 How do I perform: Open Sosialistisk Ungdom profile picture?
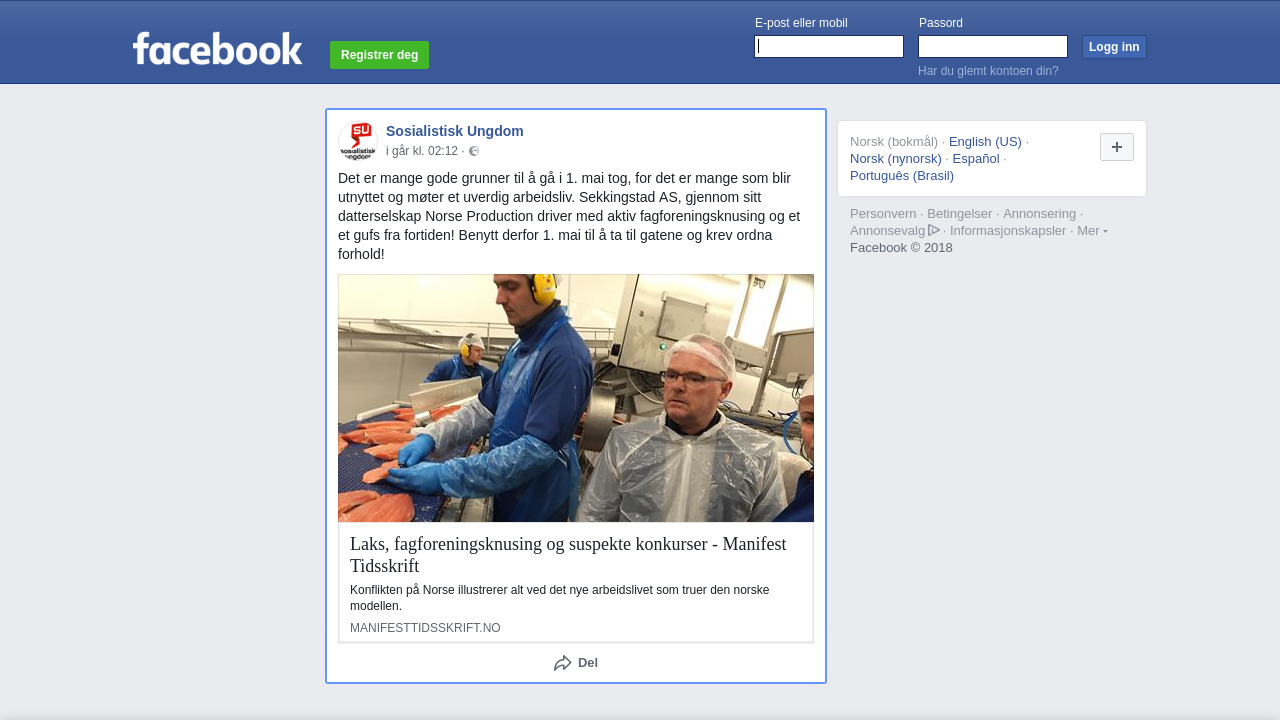click(x=358, y=141)
